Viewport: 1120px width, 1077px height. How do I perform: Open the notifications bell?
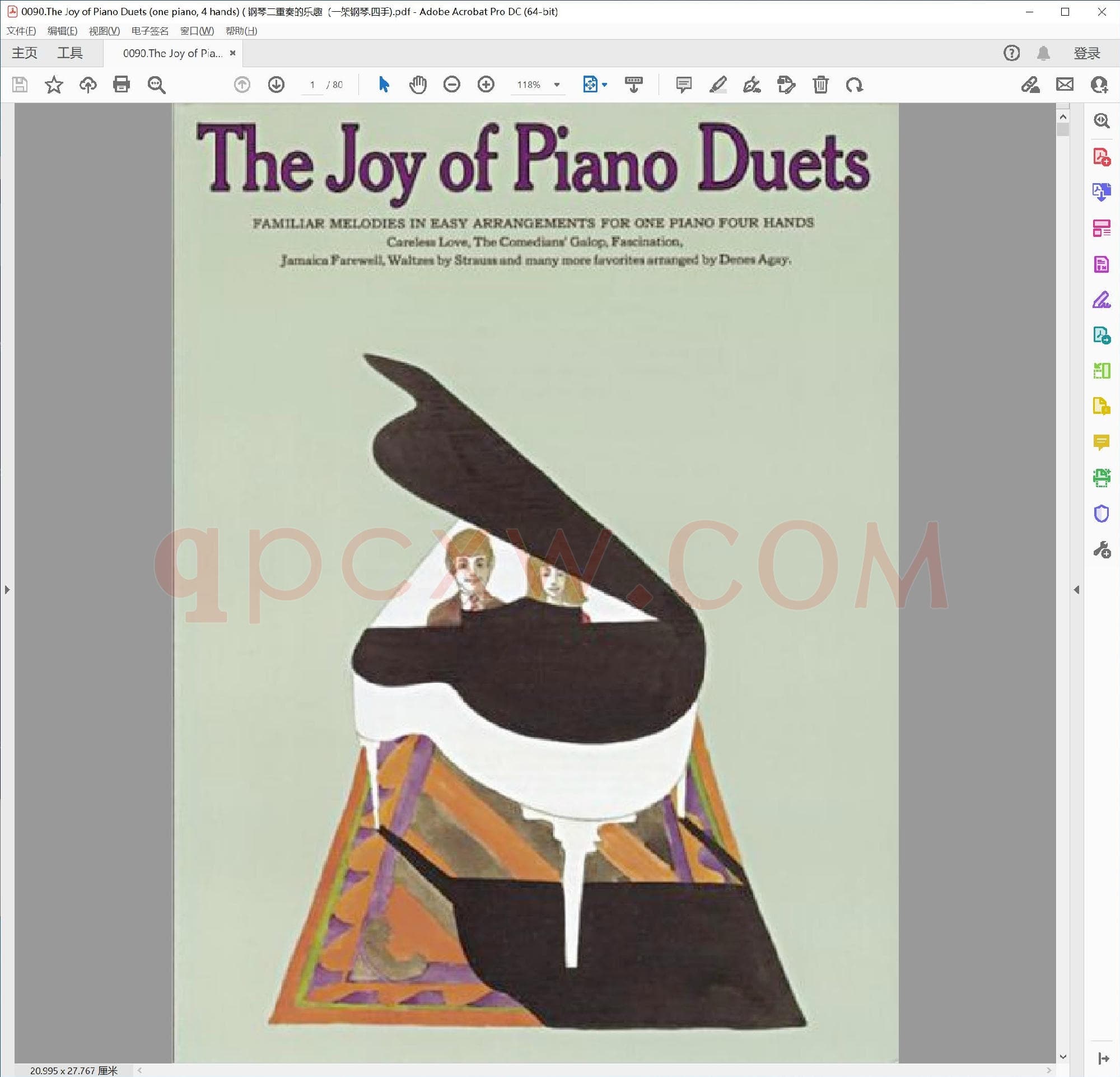pyautogui.click(x=1043, y=53)
